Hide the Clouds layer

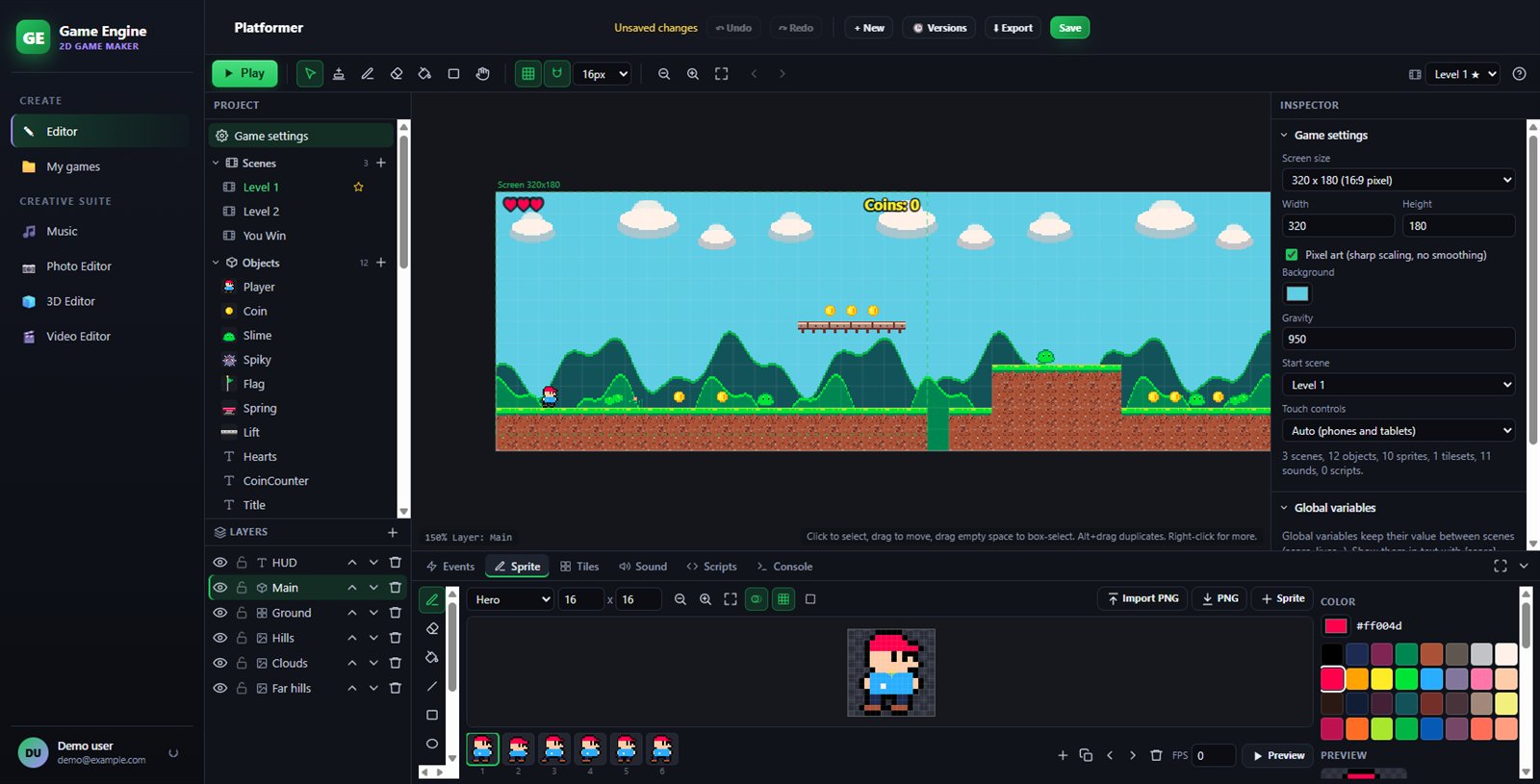point(220,663)
